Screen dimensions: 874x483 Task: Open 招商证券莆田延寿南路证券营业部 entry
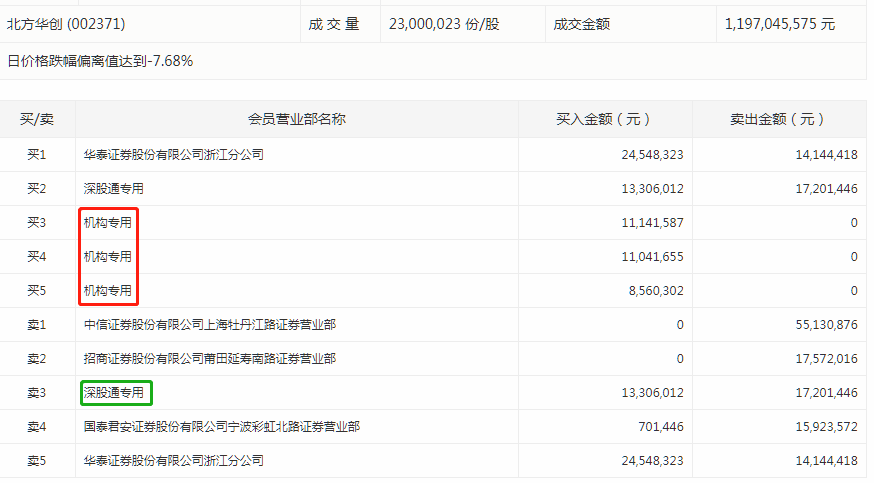(x=209, y=359)
